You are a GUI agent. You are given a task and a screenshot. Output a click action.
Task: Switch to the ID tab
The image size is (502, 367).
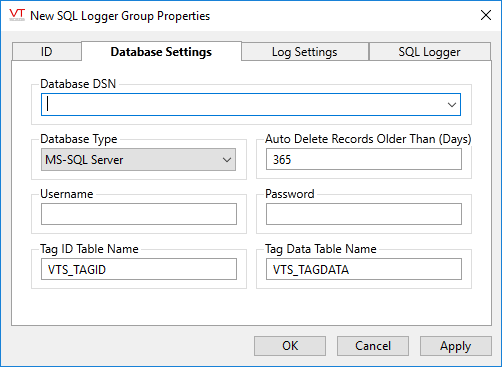coord(46,52)
